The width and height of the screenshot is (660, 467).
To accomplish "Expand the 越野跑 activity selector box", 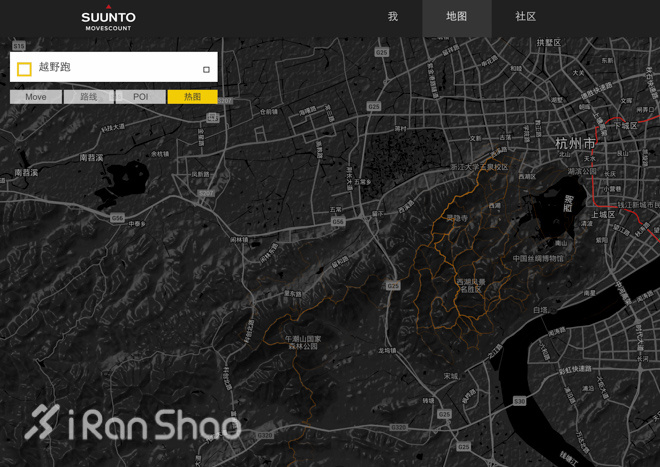I will (114, 67).
